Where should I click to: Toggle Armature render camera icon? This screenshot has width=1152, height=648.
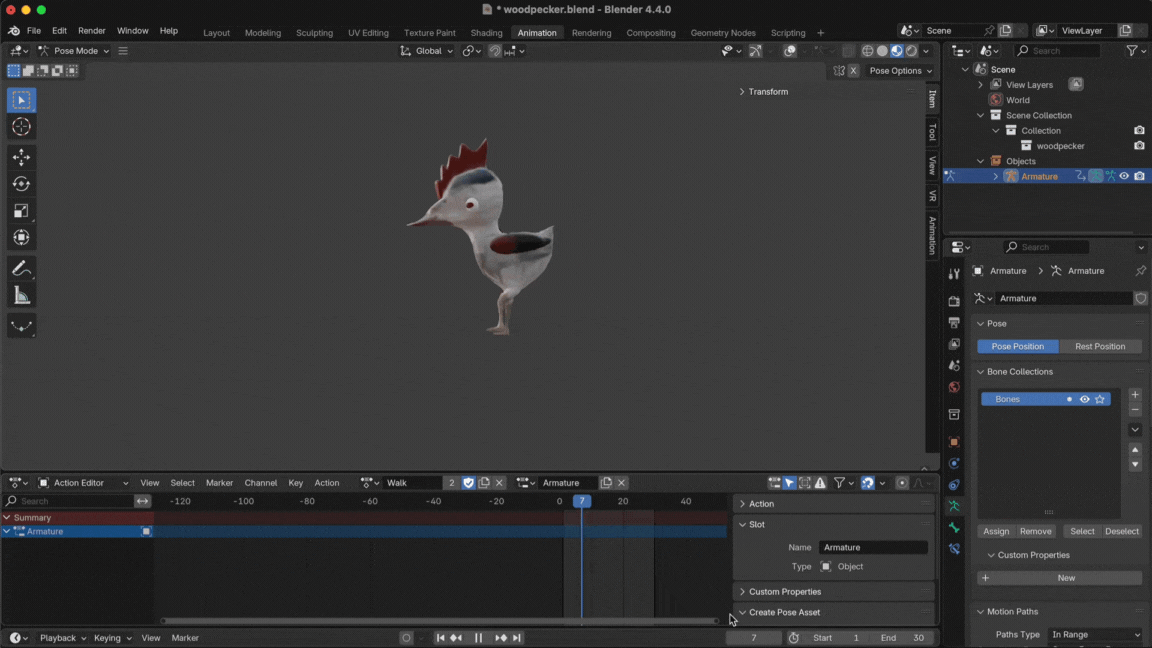[1140, 176]
